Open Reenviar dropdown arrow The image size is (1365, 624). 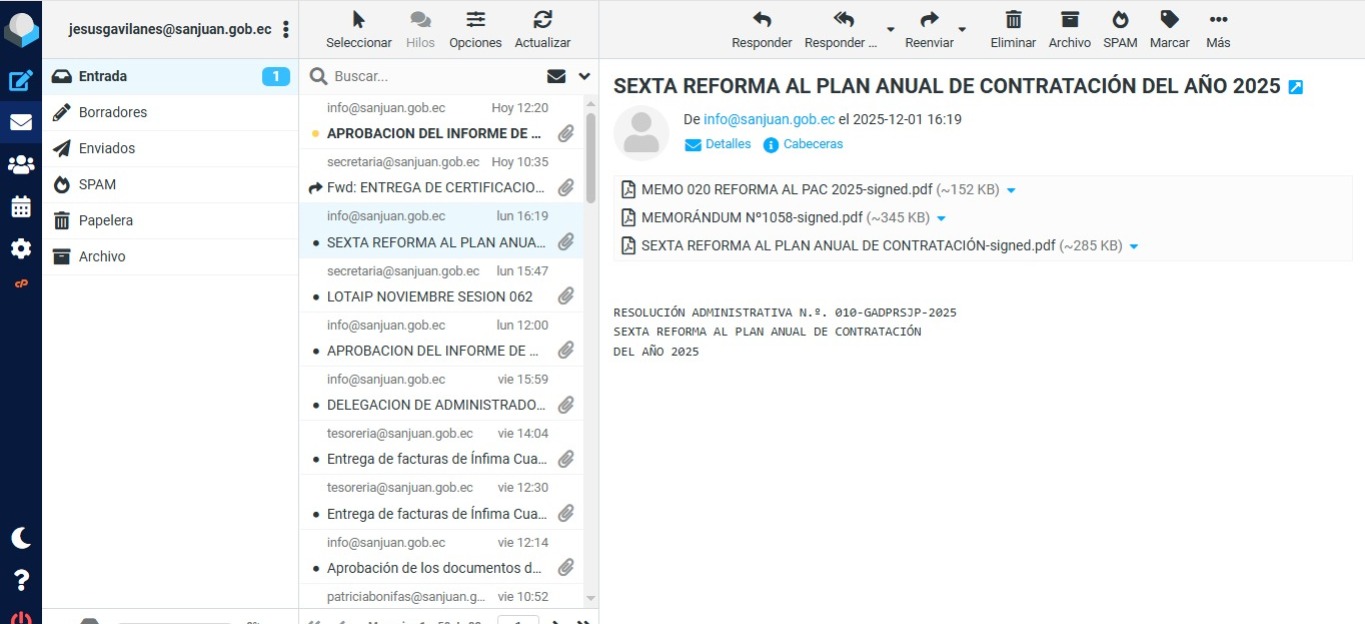click(962, 30)
